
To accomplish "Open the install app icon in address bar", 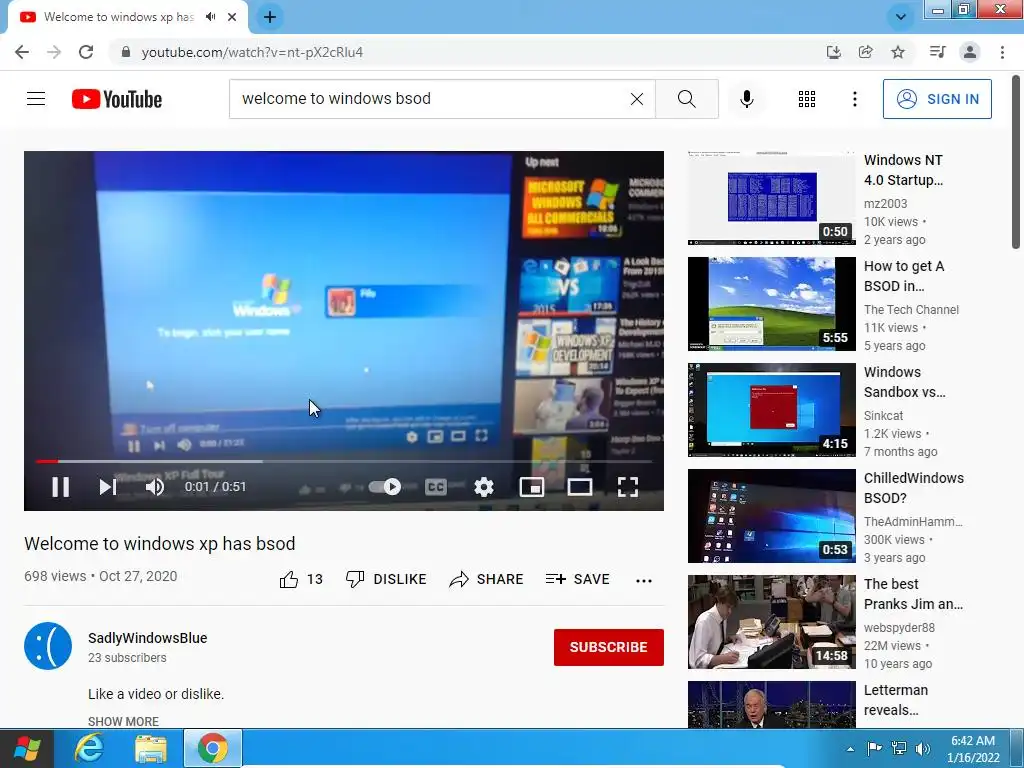I will click(x=833, y=52).
